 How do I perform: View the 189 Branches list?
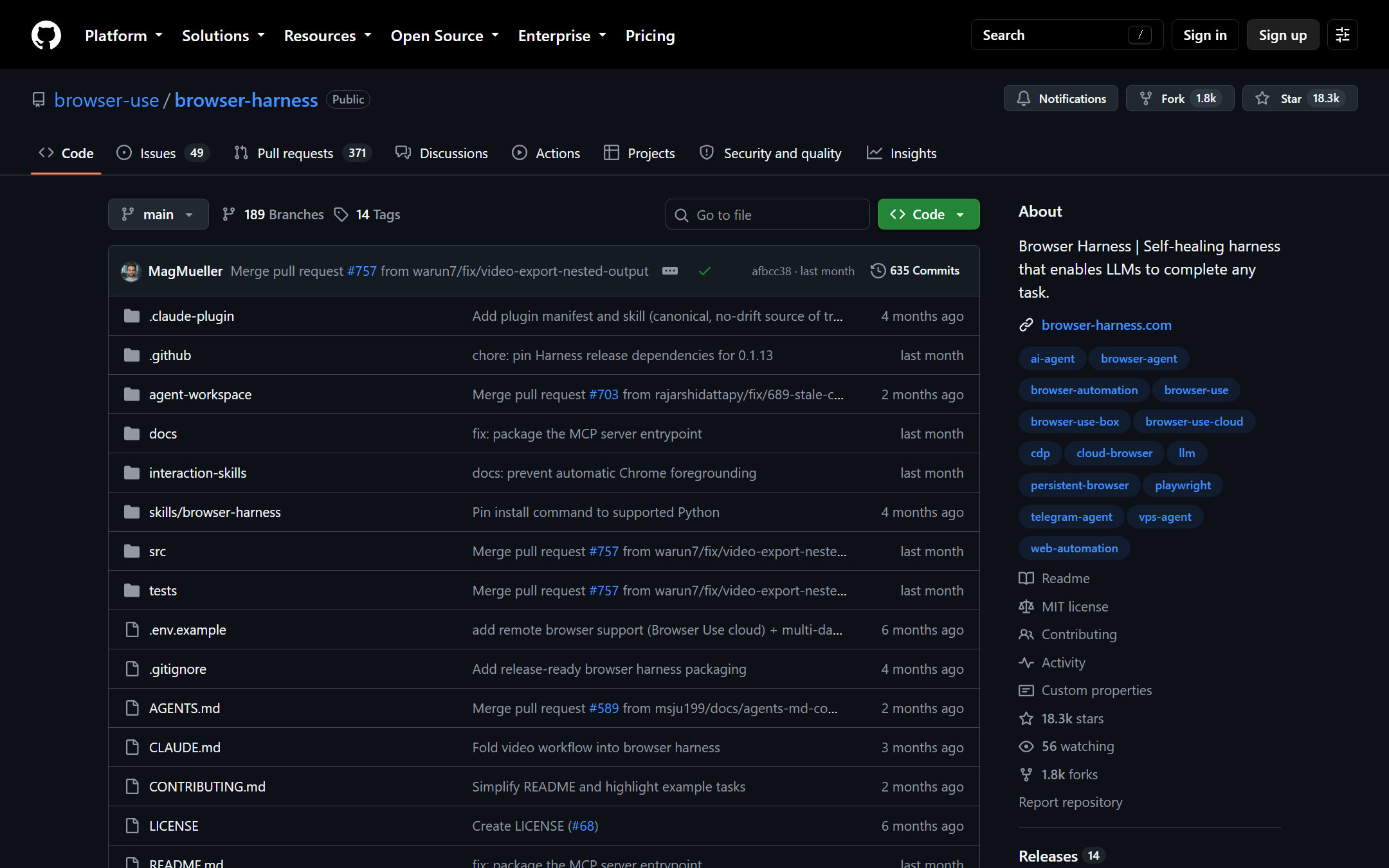[x=273, y=214]
